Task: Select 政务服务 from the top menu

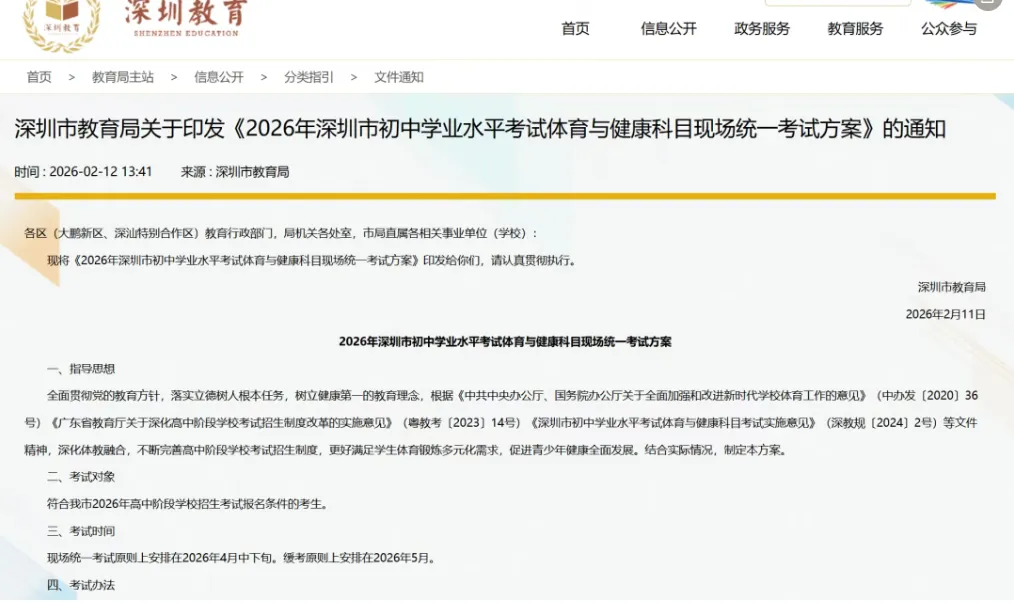Action: click(761, 29)
